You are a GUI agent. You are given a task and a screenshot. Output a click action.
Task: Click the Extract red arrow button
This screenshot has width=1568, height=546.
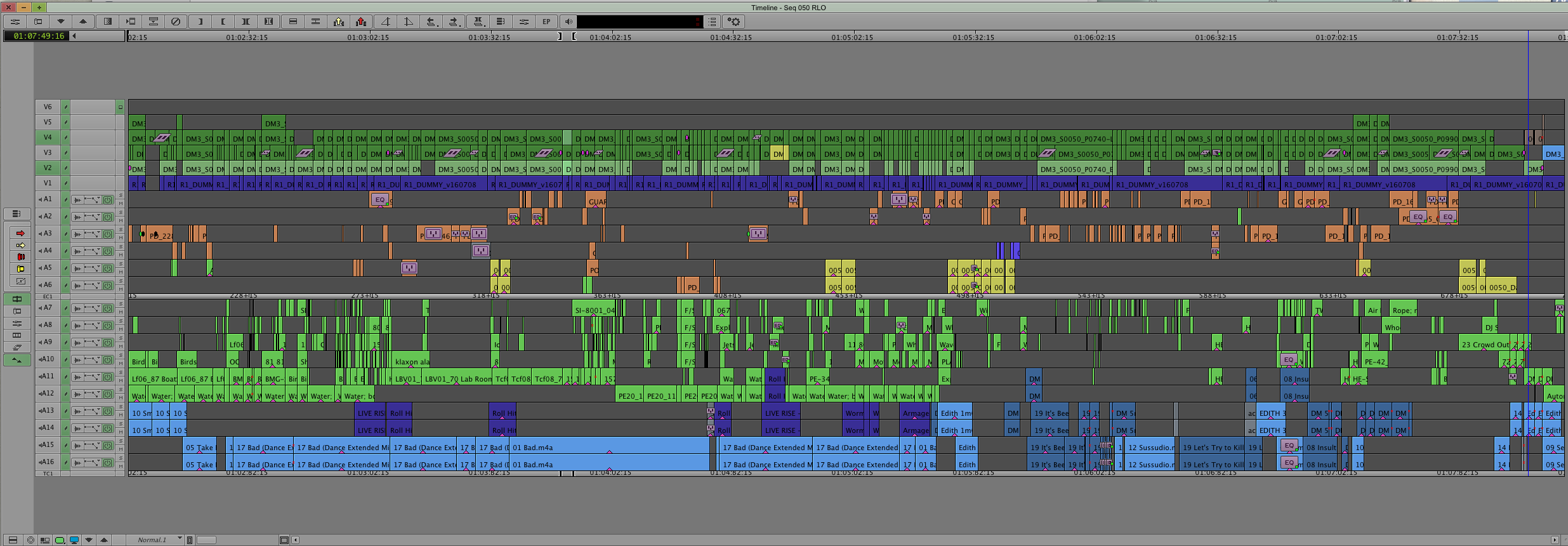(x=361, y=22)
